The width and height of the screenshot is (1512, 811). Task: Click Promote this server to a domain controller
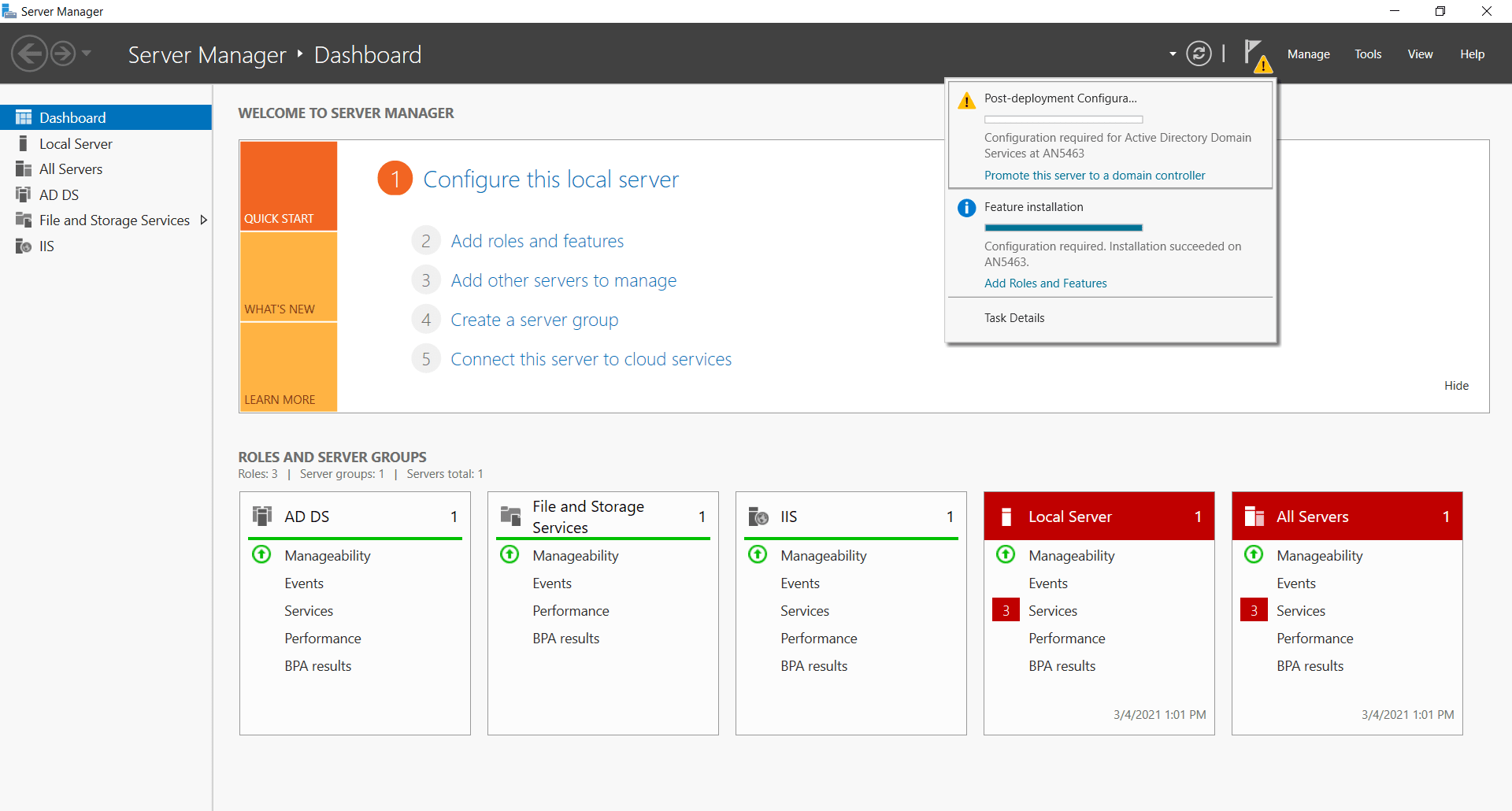coord(1095,176)
